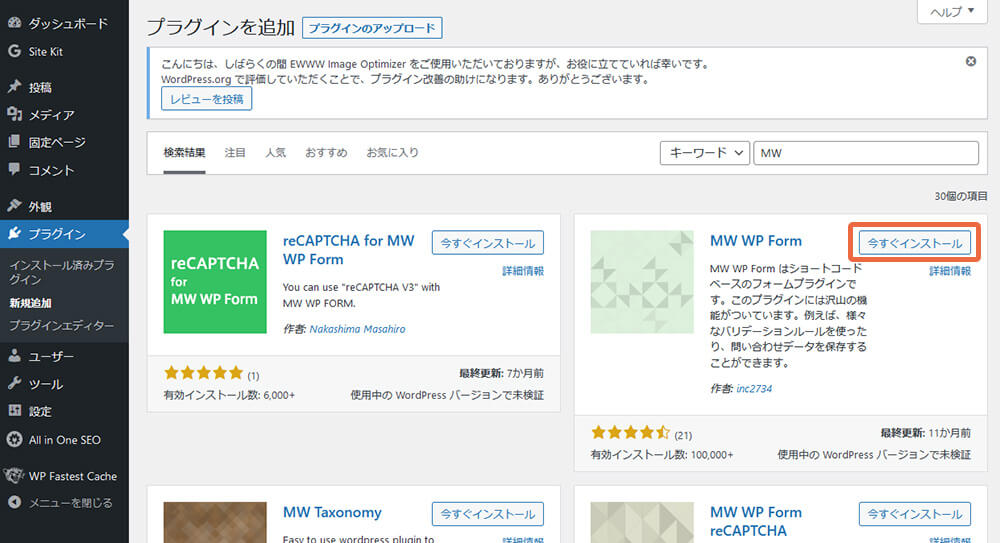1000x543 pixels.
Task: Click the ツール wrench icon
Action: click(x=14, y=383)
